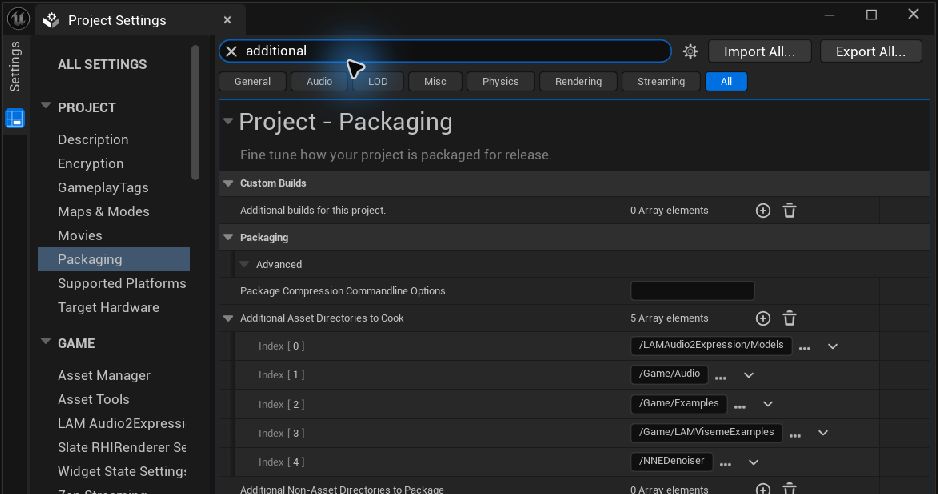This screenshot has width=938, height=494.
Task: Edit the /LAMAudio2Expression/Models path field
Action: pyautogui.click(x=711, y=346)
